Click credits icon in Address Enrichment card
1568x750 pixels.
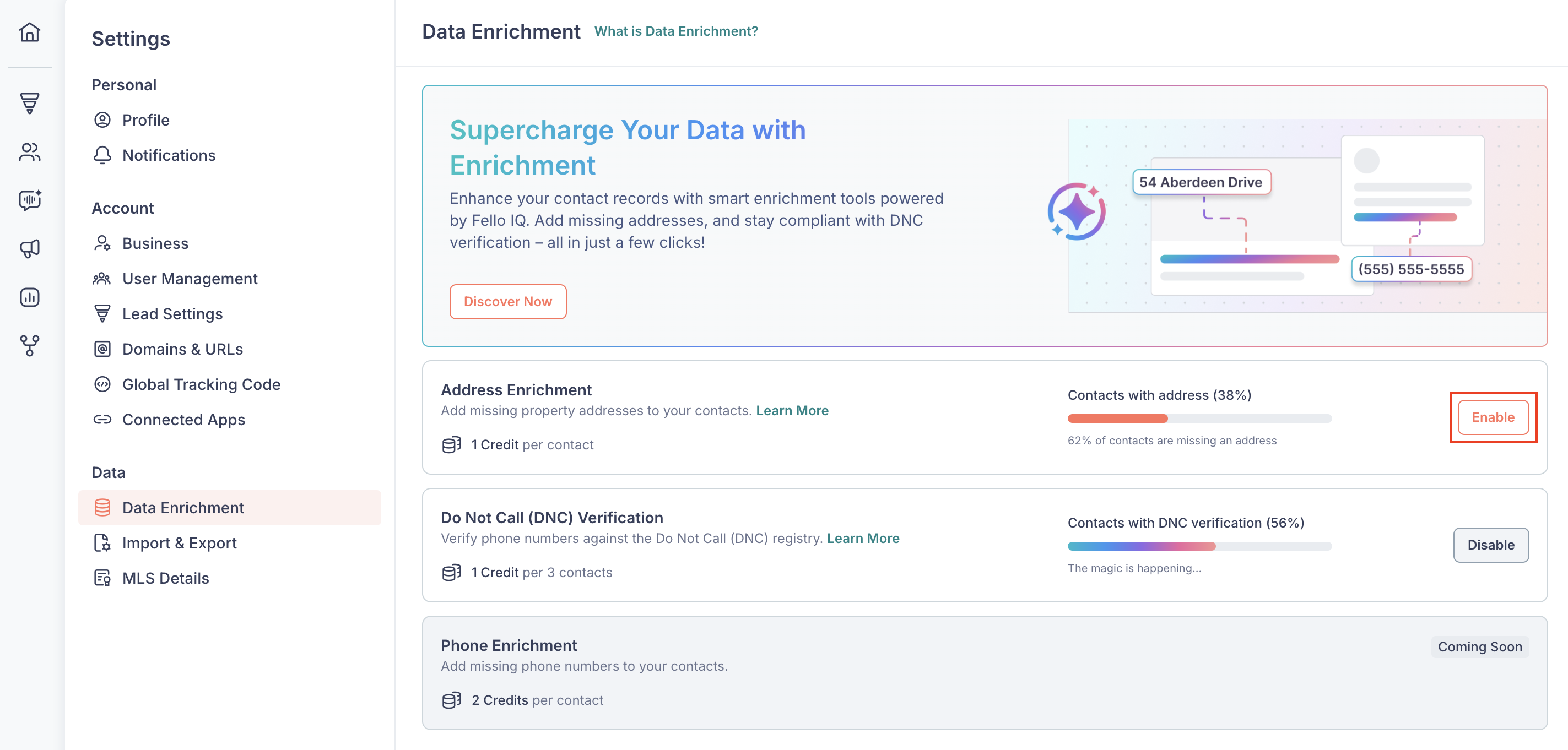click(452, 444)
